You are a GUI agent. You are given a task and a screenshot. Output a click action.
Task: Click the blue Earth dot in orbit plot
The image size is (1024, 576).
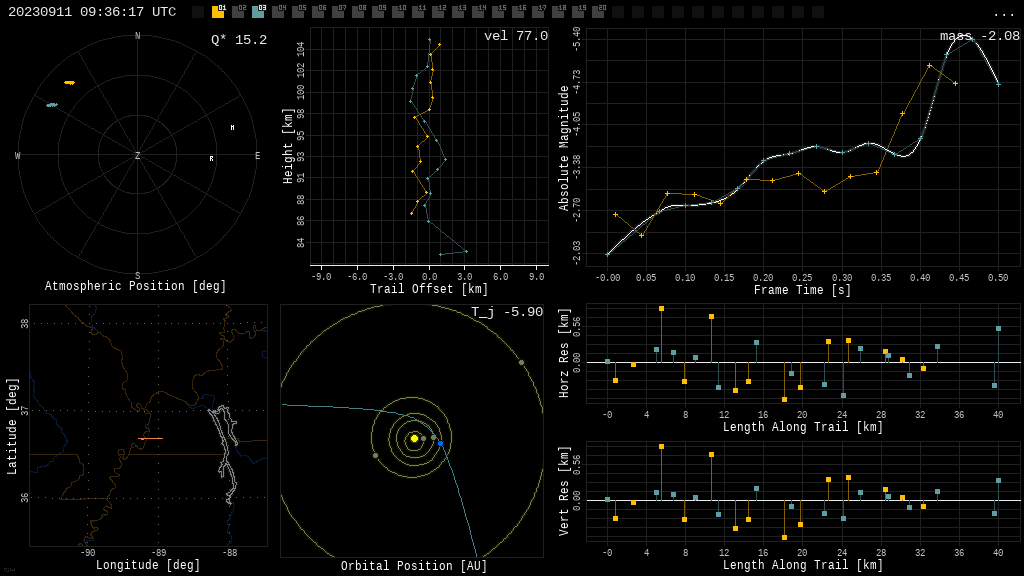click(x=441, y=444)
